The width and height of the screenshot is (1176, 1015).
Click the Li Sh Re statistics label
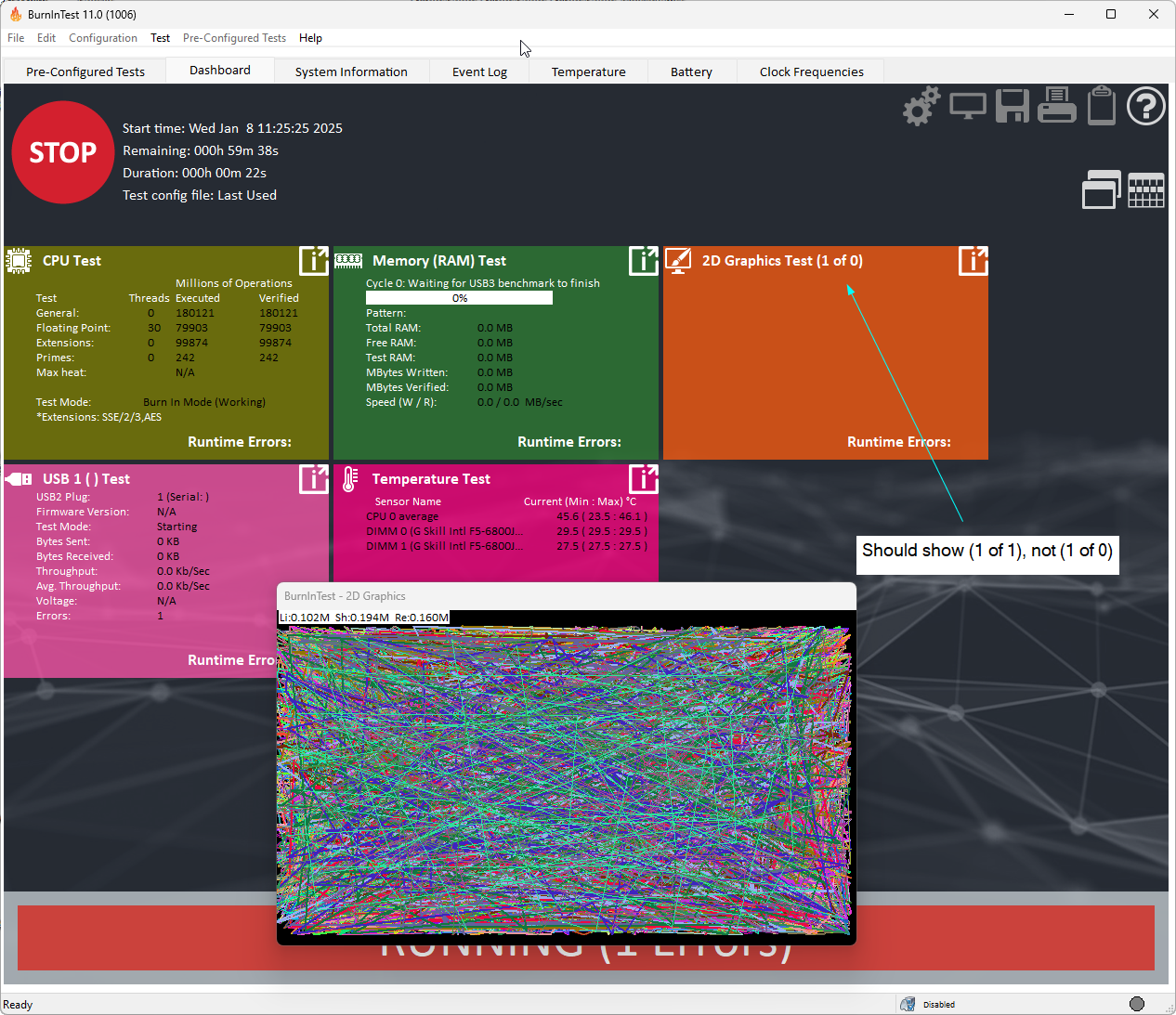pos(364,618)
